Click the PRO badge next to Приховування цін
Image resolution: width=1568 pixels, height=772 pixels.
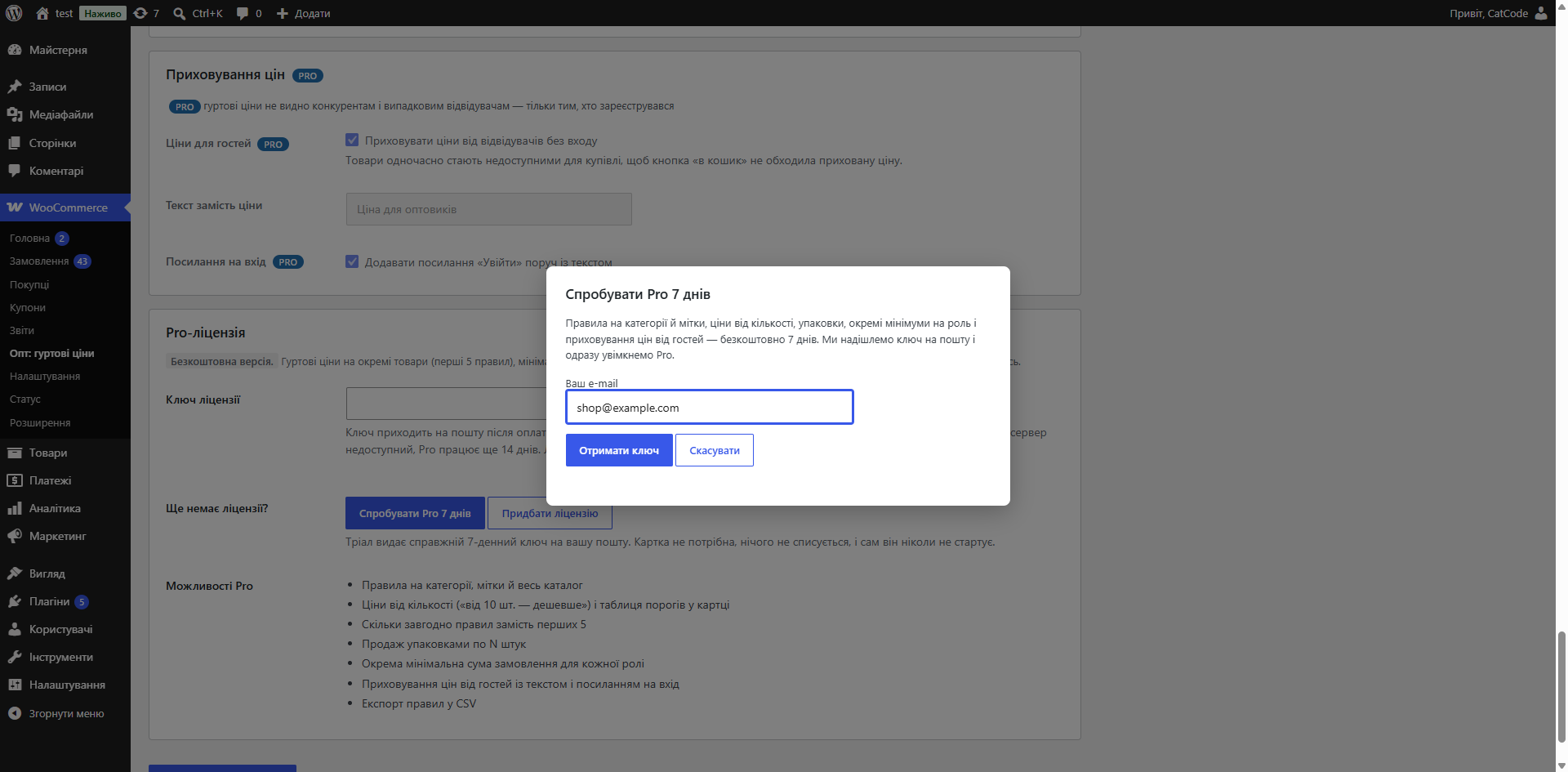(308, 75)
